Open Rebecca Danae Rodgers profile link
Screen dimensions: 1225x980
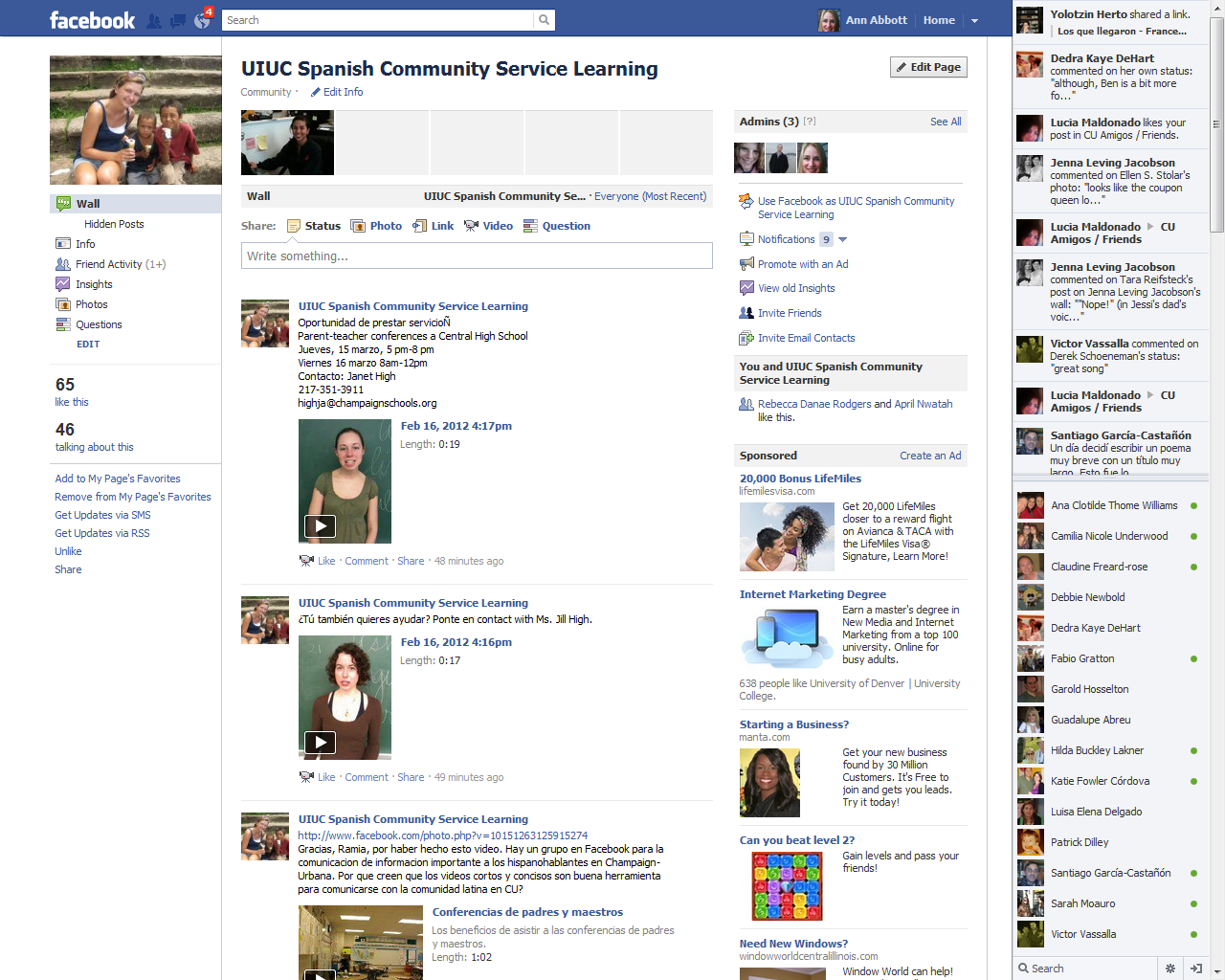pos(814,404)
